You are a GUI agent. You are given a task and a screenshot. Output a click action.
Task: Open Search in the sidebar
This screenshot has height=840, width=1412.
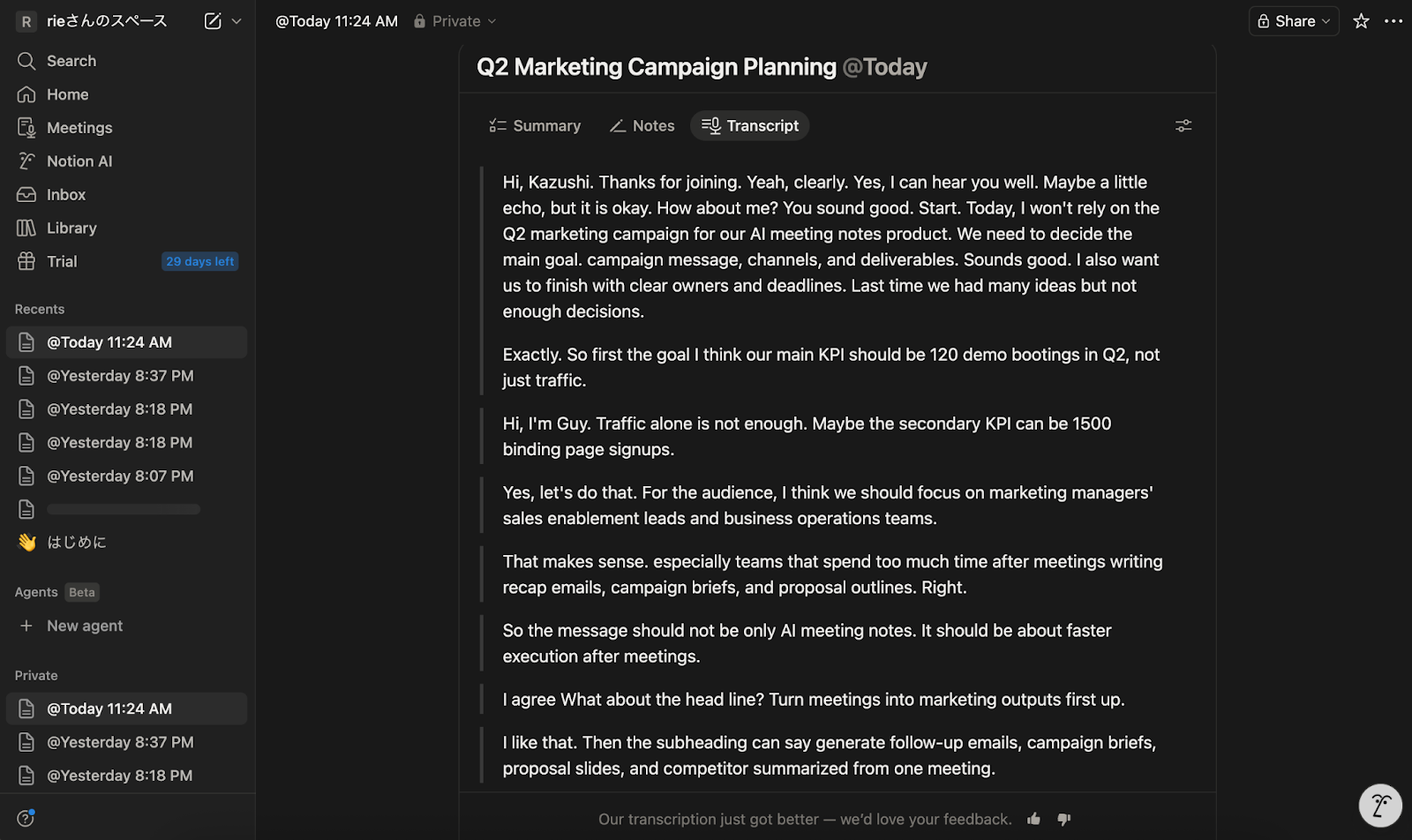[x=71, y=61]
